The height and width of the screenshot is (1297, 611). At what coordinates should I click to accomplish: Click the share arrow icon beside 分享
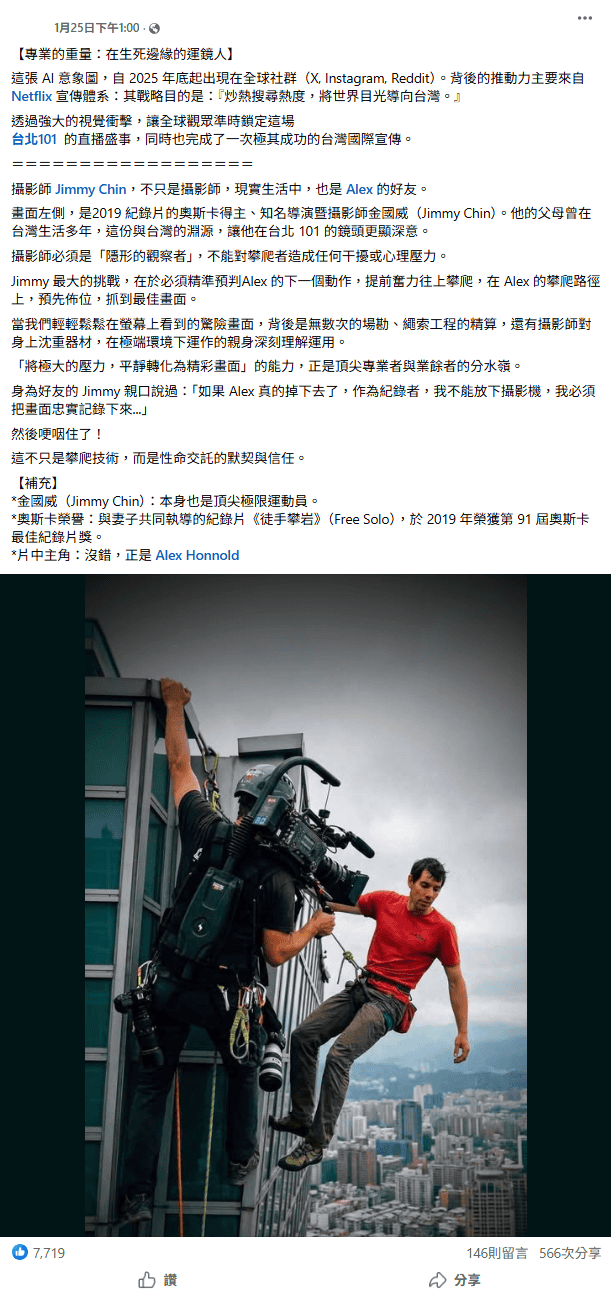[x=437, y=1280]
